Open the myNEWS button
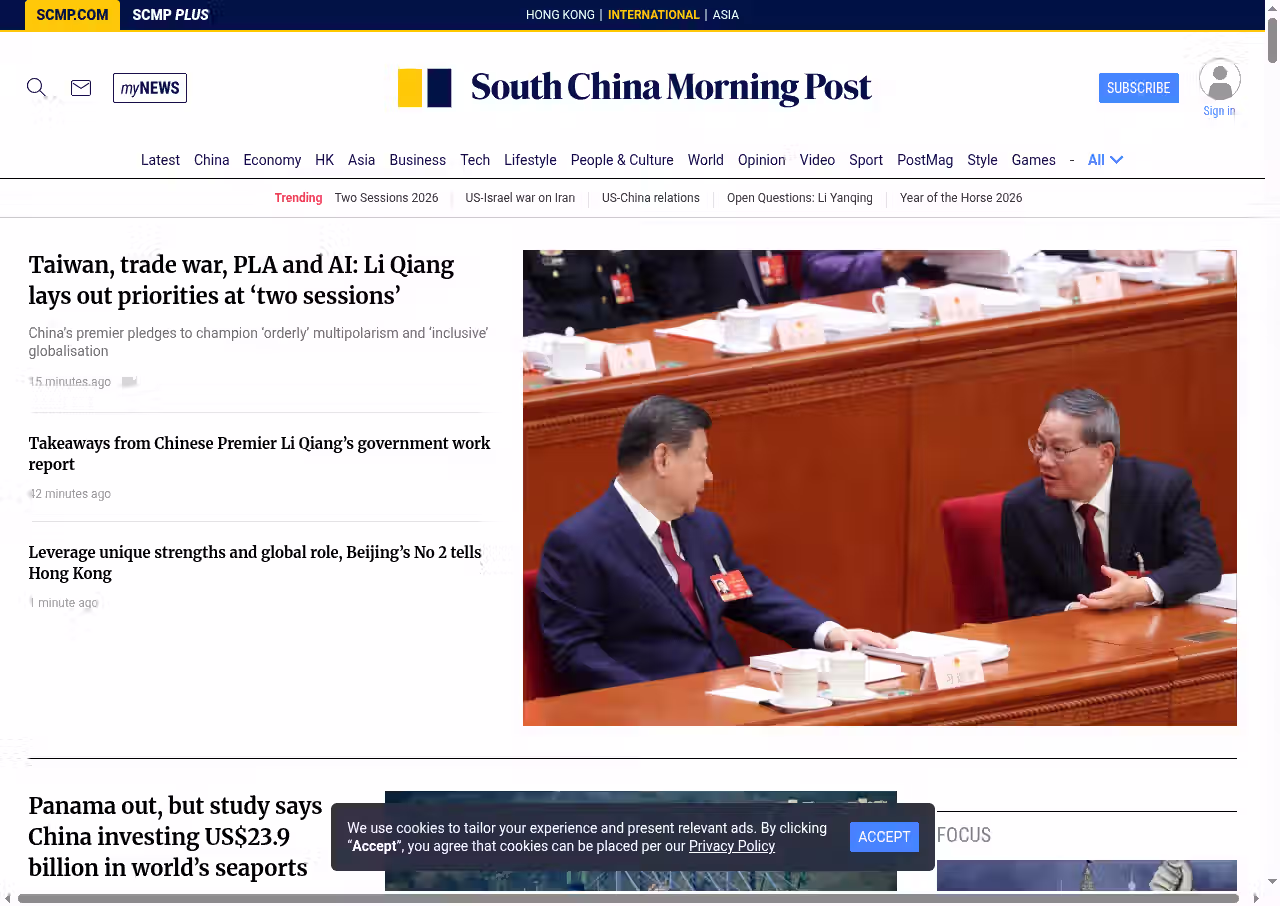 pyautogui.click(x=150, y=88)
